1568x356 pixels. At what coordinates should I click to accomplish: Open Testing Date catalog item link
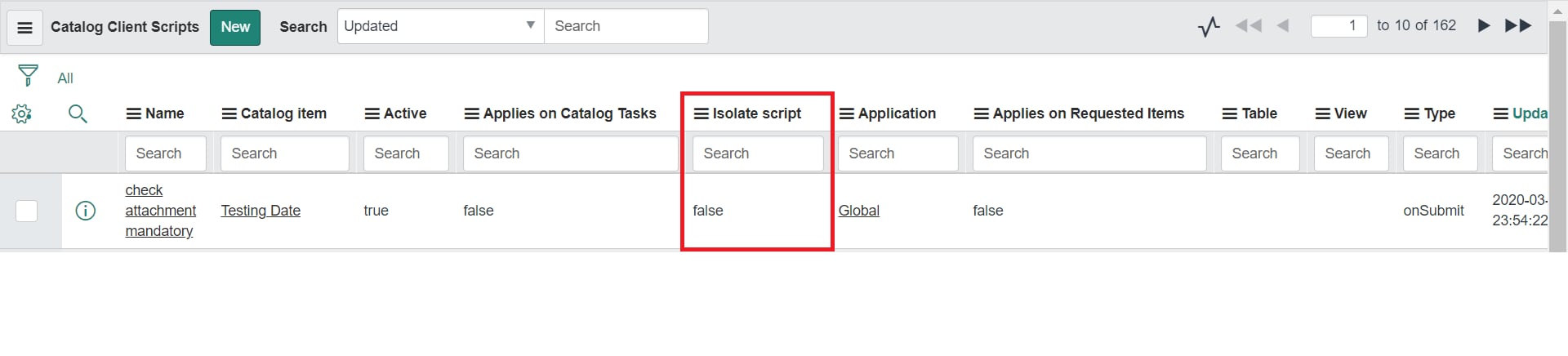tap(261, 211)
